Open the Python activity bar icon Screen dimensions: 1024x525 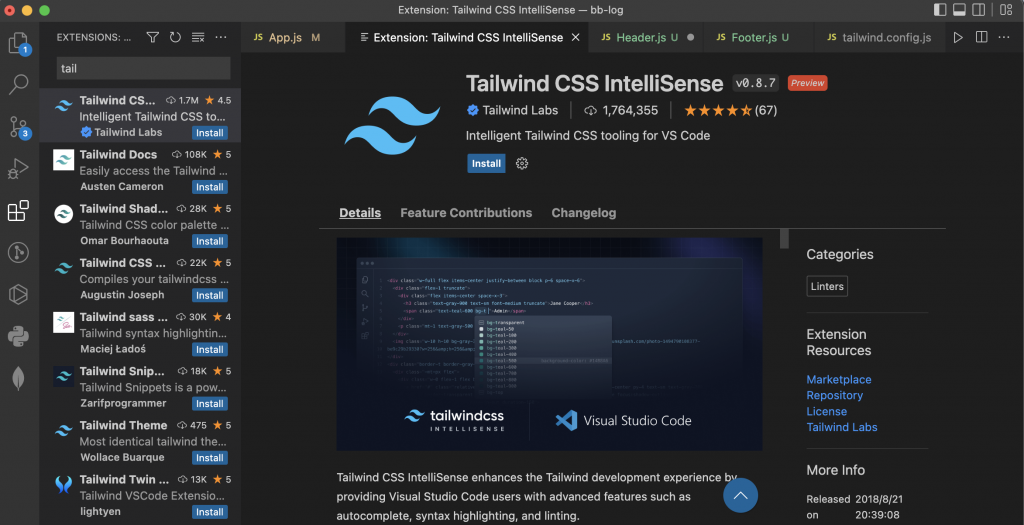click(18, 337)
